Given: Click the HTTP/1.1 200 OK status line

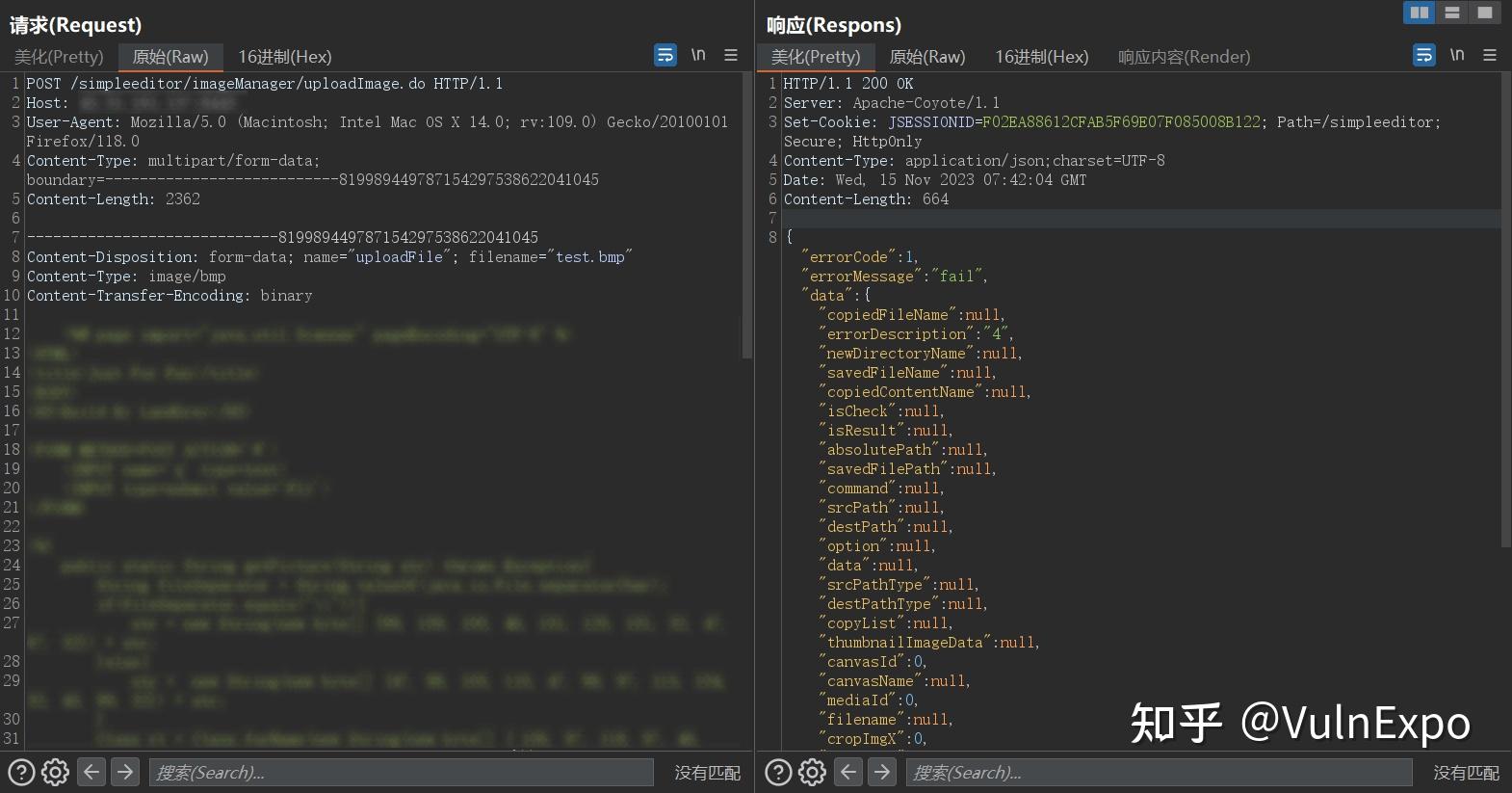Looking at the screenshot, I should click(x=848, y=84).
